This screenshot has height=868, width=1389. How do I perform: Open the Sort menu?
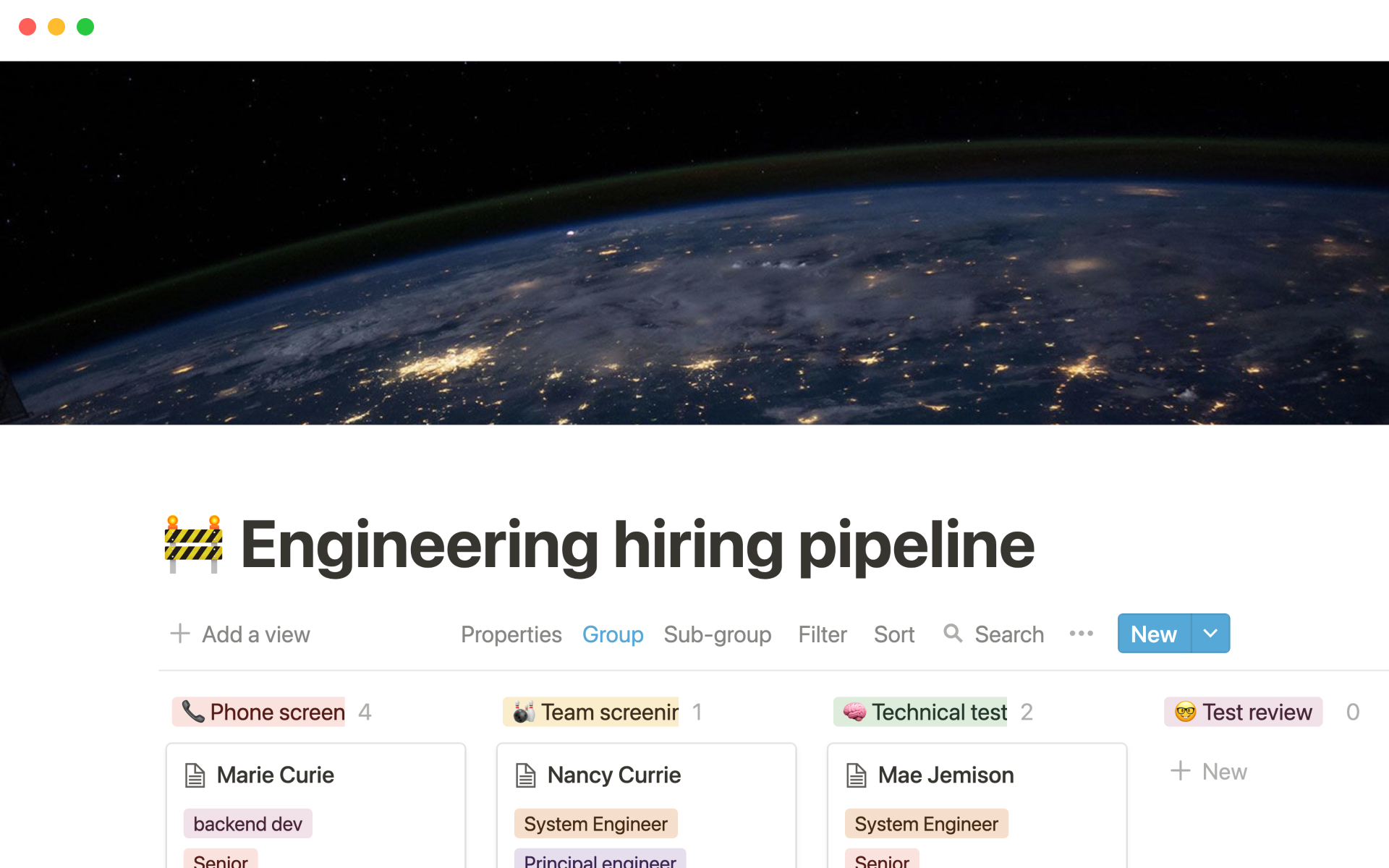point(893,634)
